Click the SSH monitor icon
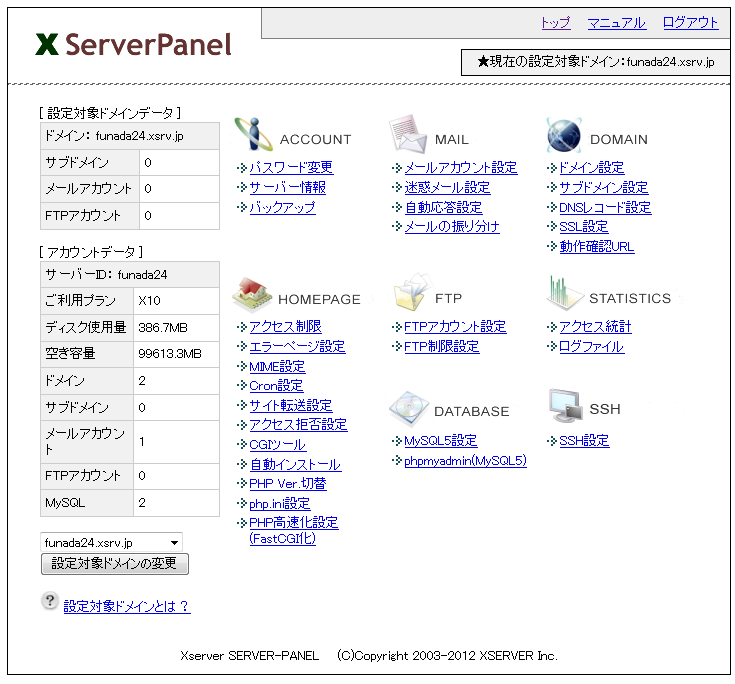This screenshot has height=684, width=735. tap(565, 406)
